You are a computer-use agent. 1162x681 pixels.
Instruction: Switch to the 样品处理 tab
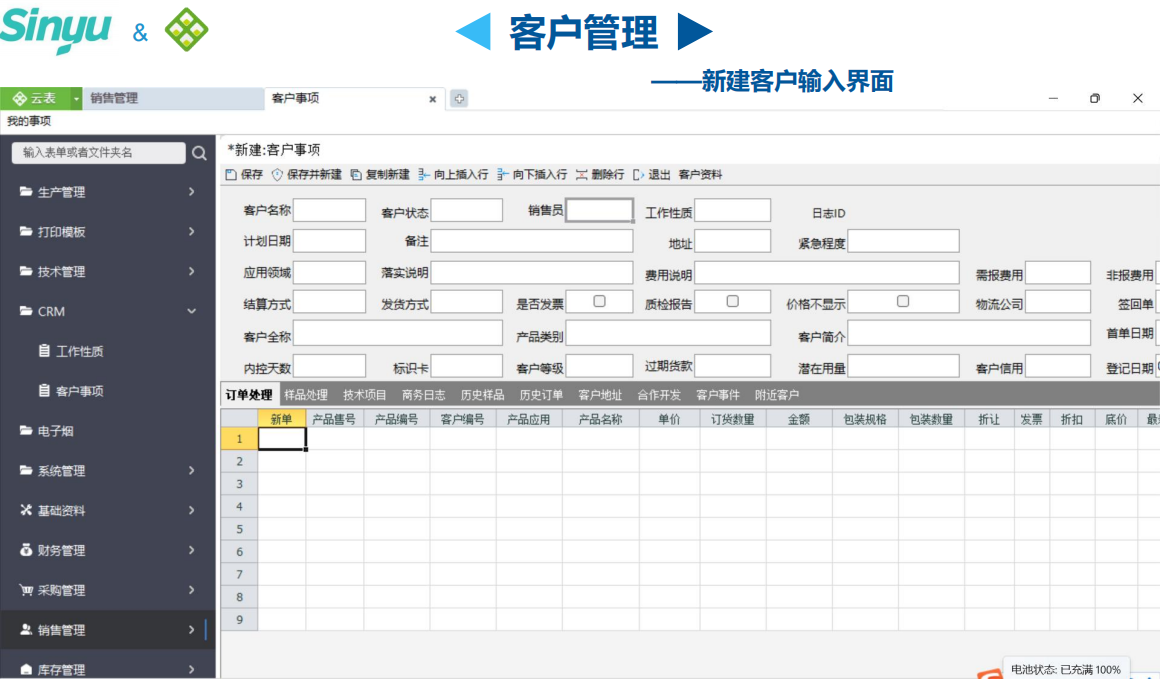point(306,396)
